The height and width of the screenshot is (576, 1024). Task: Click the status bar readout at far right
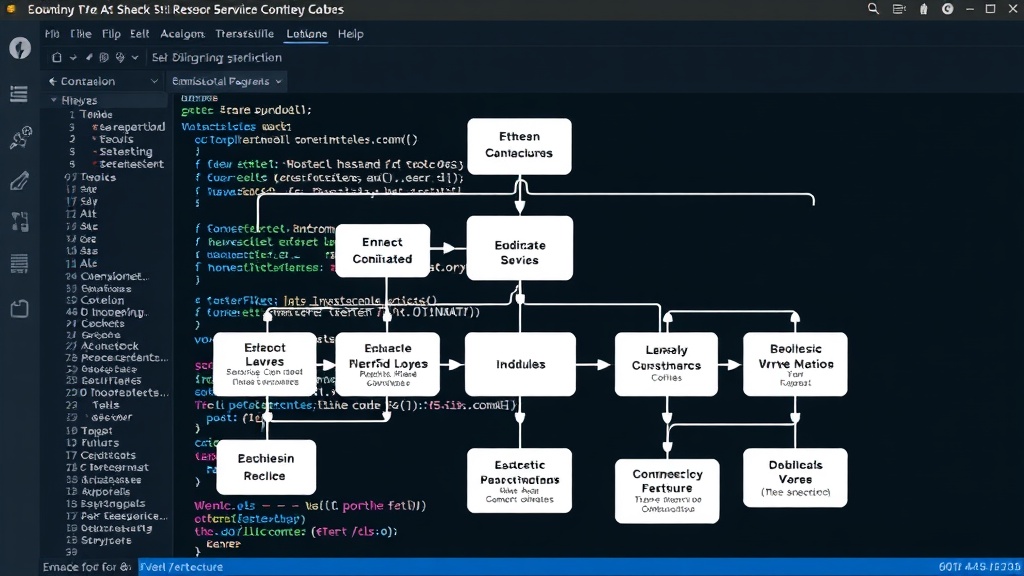(980, 567)
